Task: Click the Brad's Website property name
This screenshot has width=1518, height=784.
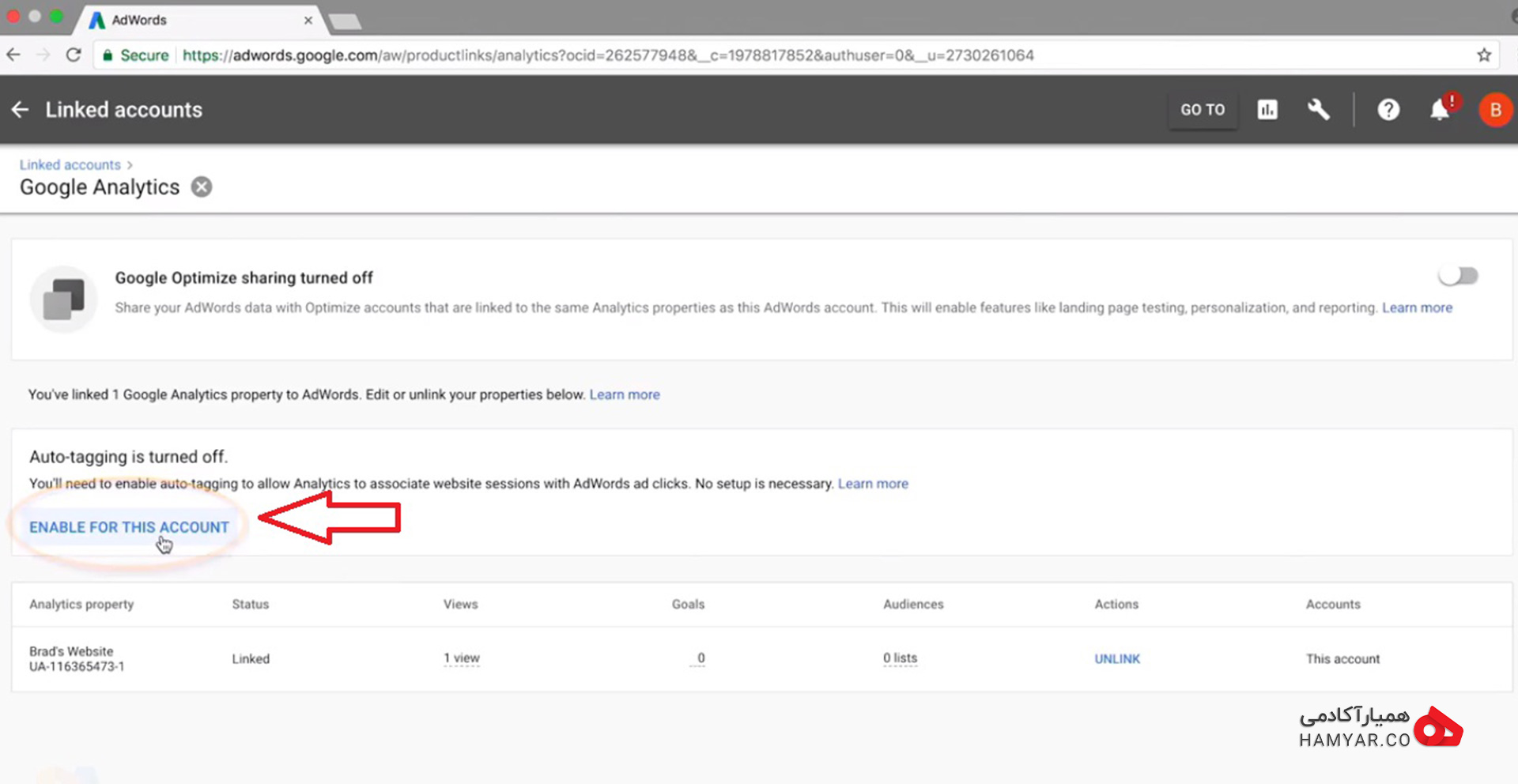Action: tap(71, 651)
